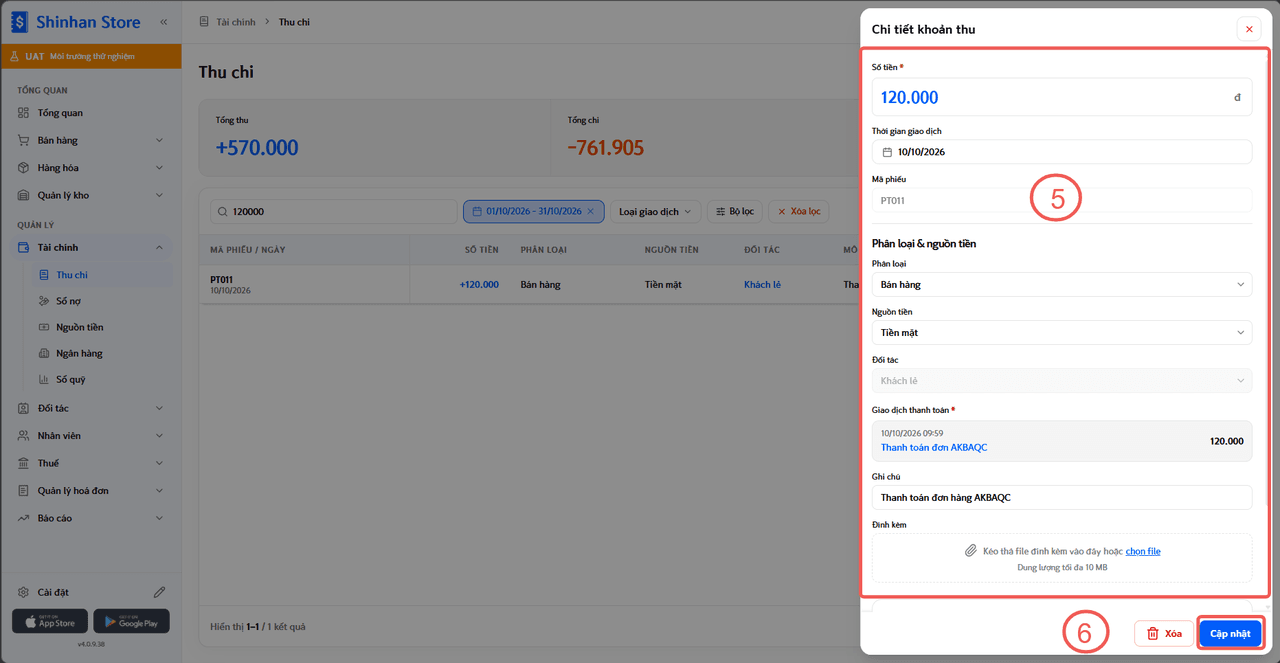1280x663 pixels.
Task: Open the Phân loại dropdown showing Bán hàng
Action: click(x=1062, y=285)
